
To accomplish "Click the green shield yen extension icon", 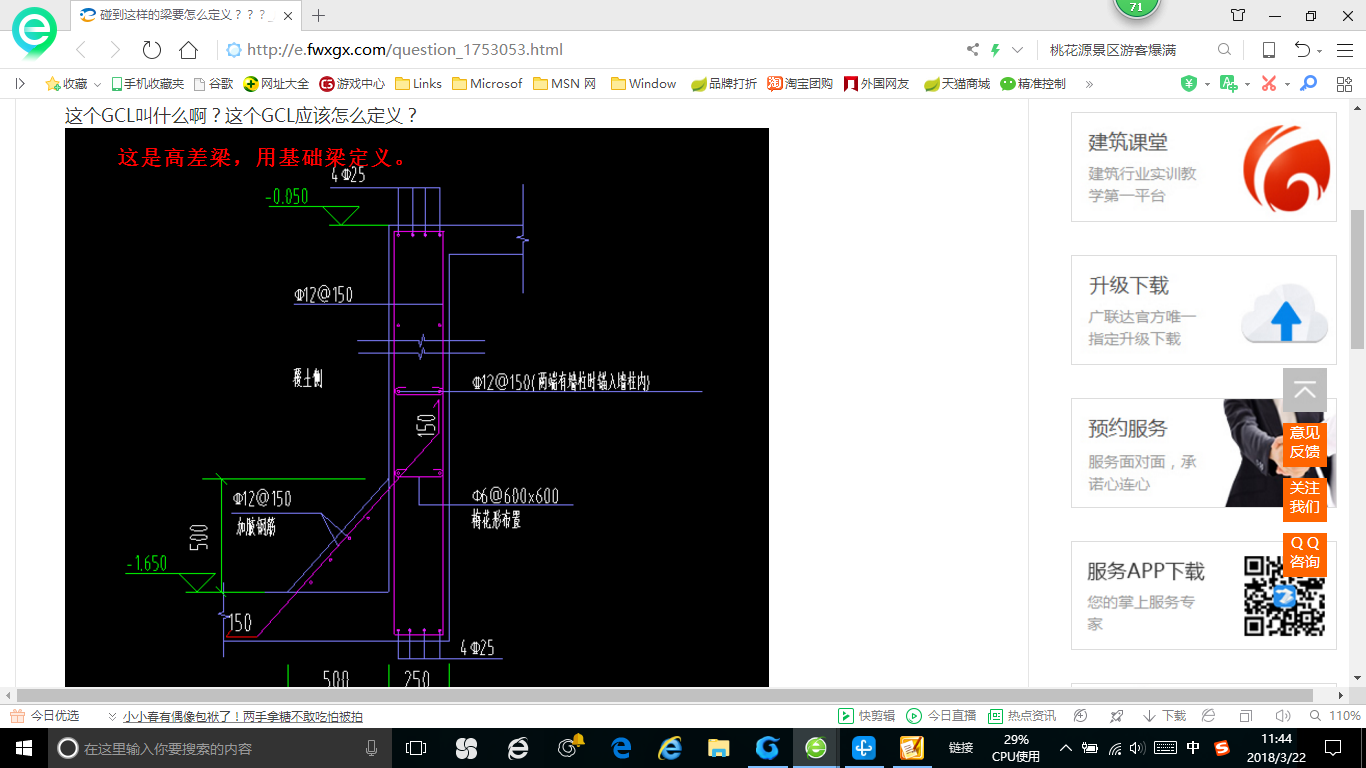I will 1188,84.
